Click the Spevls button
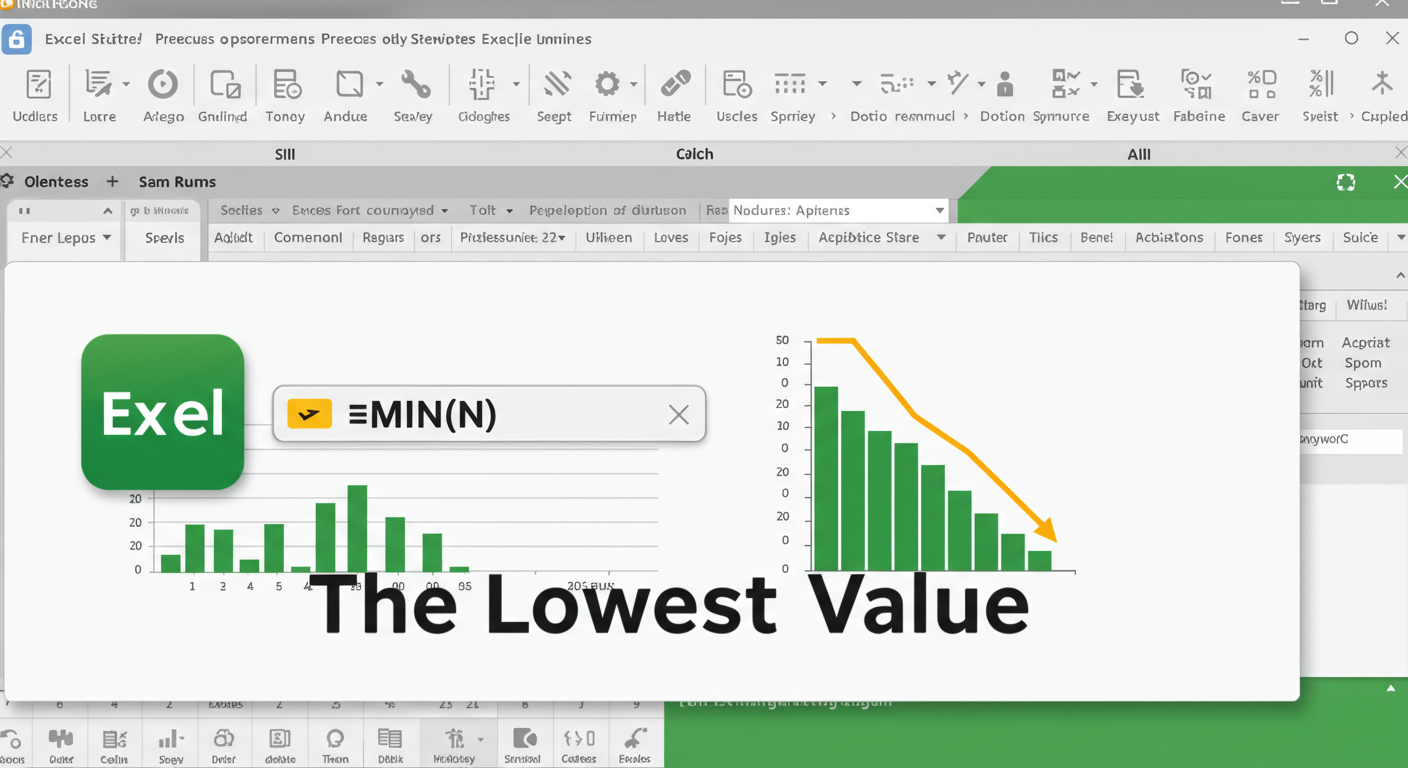Screen dimensions: 1408x768 pyautogui.click(x=165, y=238)
